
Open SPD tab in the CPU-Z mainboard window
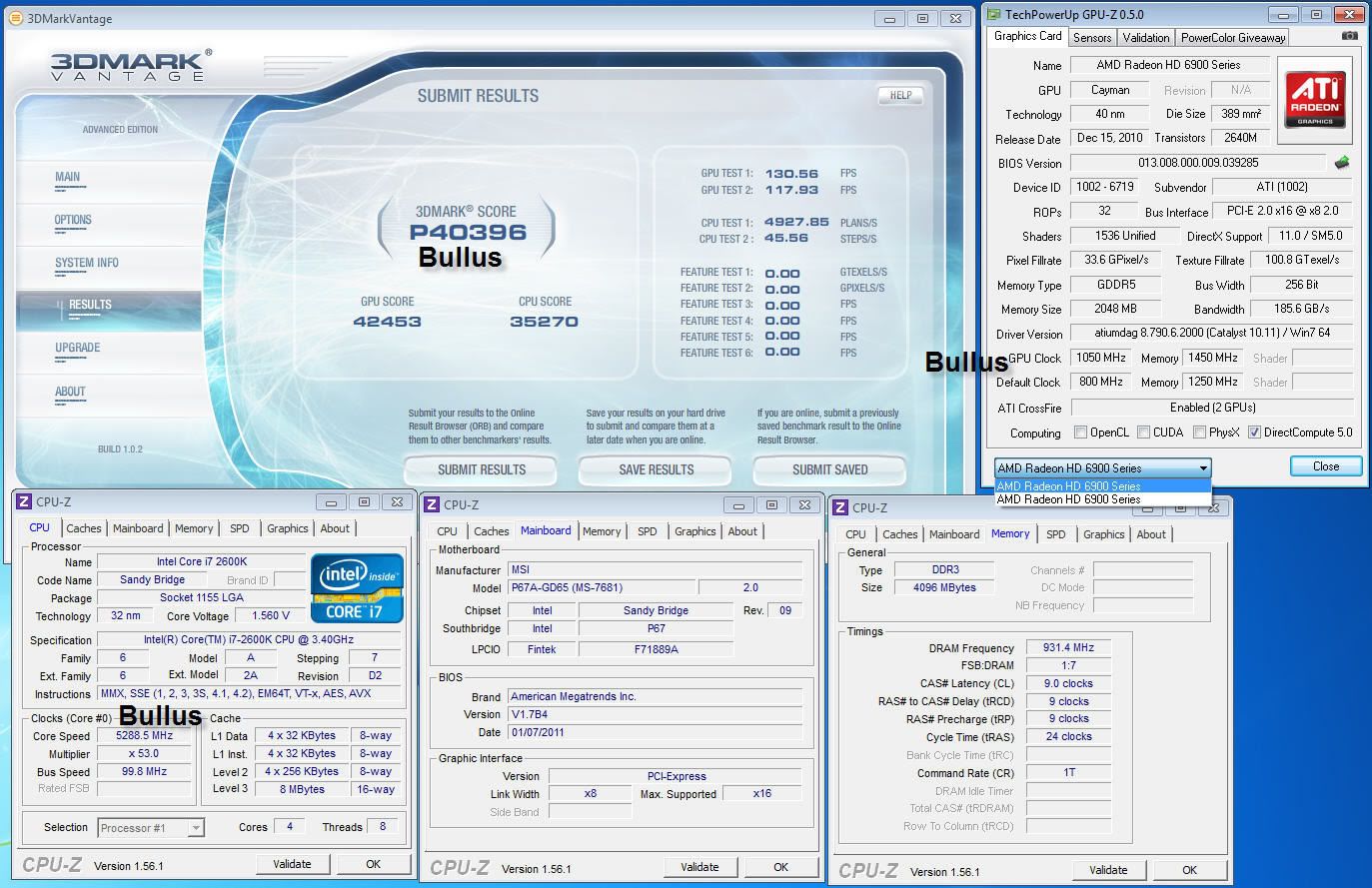pos(648,531)
